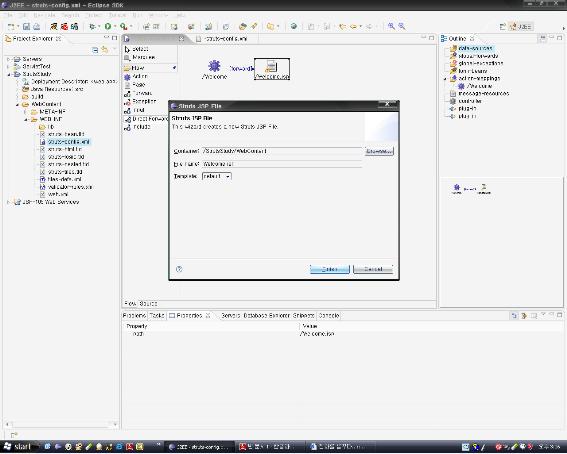
Task: Click the Finish button in the Struts JSP File dialog
Action: click(329, 269)
